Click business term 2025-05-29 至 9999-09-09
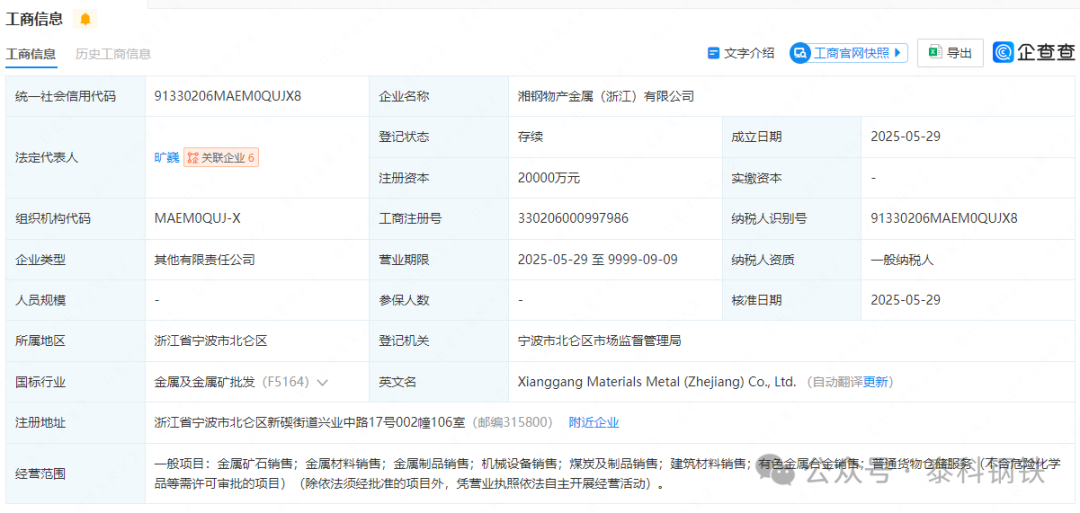1080x513 pixels. pos(598,260)
